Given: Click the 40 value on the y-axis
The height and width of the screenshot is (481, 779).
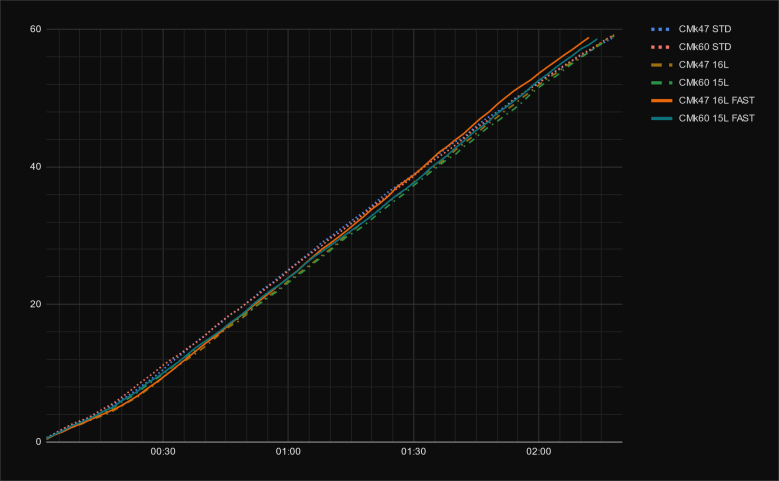Looking at the screenshot, I should point(34,167).
